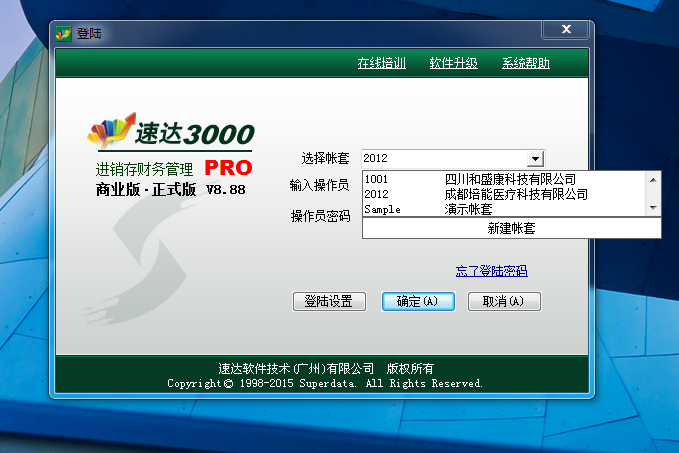
Task: Click 新建帐套 to create new account set
Action: 511,228
